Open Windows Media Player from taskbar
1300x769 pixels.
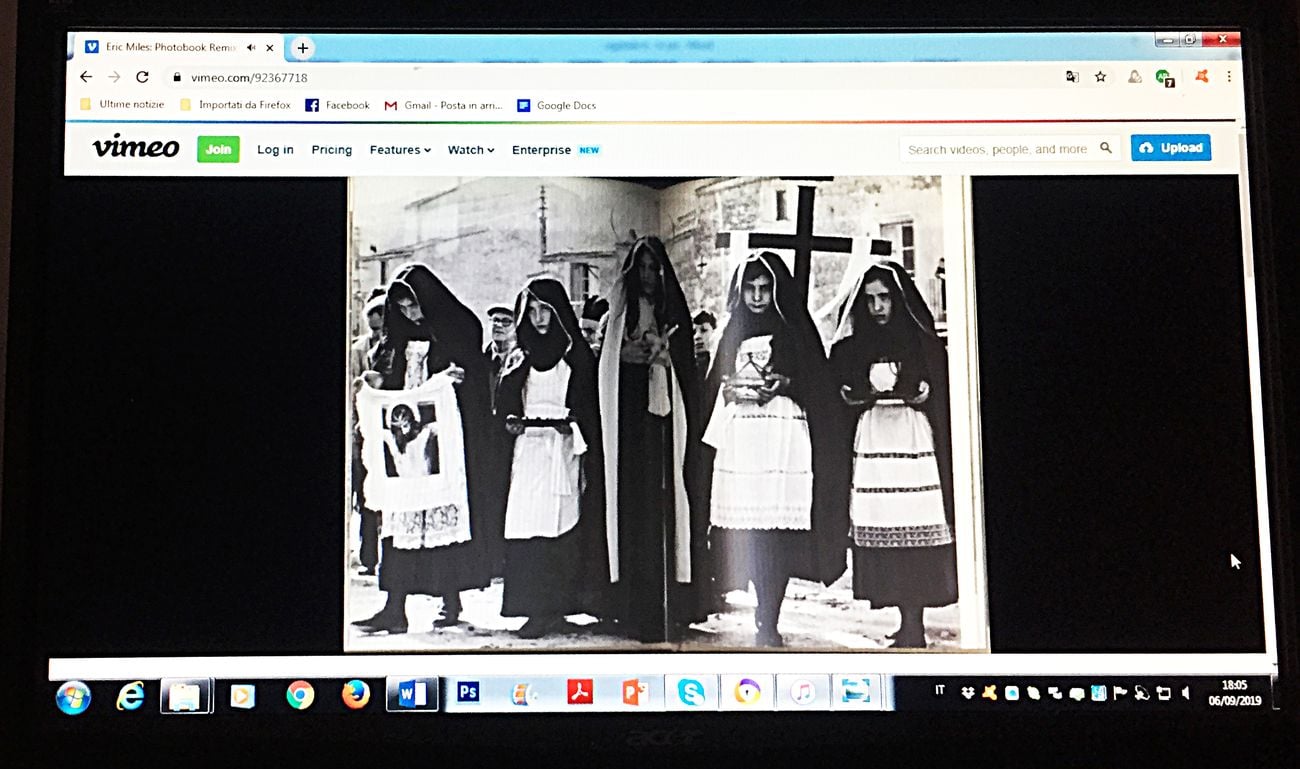pos(242,695)
